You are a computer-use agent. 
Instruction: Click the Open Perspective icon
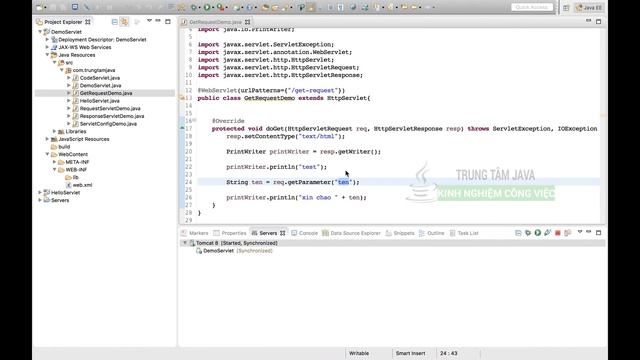click(566, 7)
